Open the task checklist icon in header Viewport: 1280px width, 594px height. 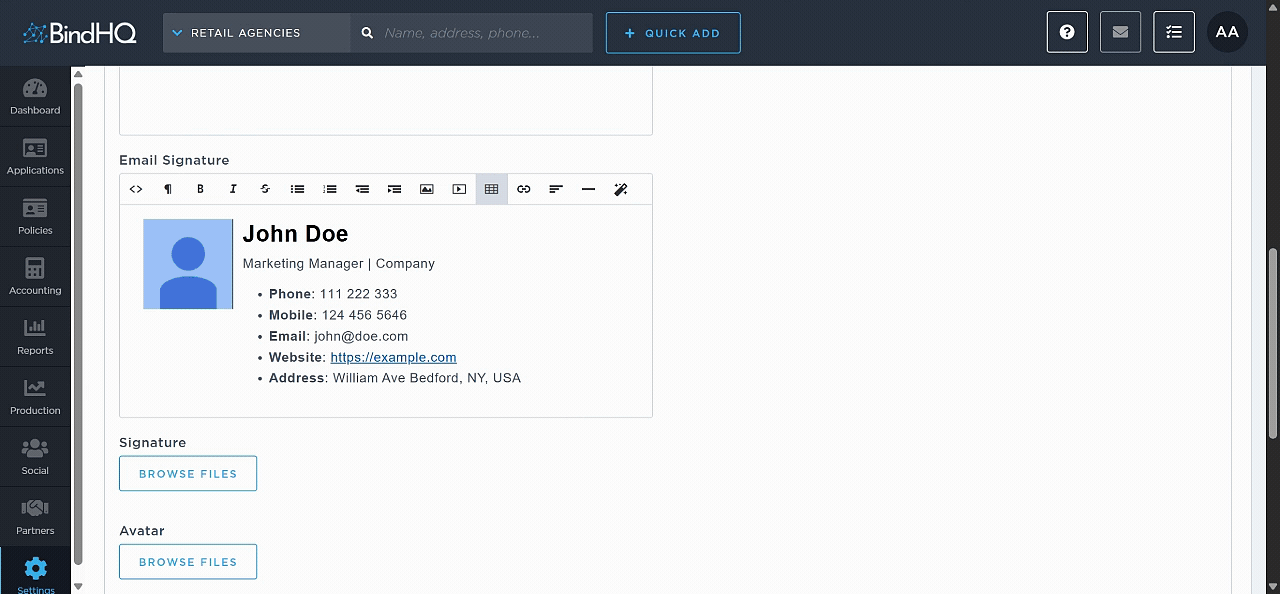point(1174,32)
